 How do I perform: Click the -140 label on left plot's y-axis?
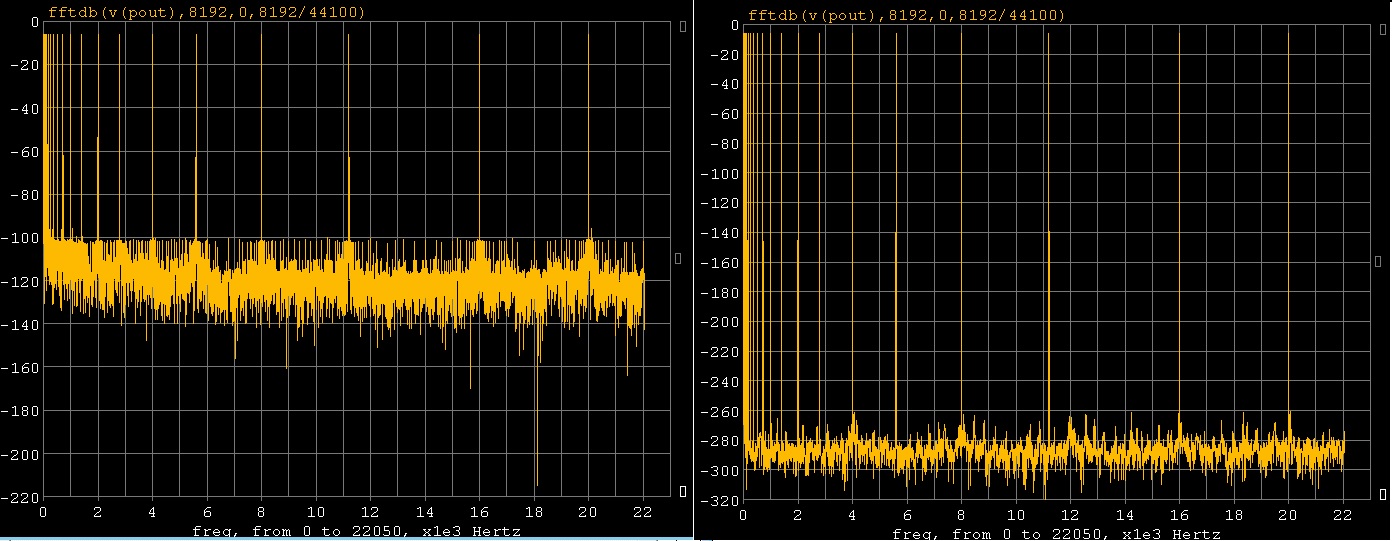click(x=21, y=324)
